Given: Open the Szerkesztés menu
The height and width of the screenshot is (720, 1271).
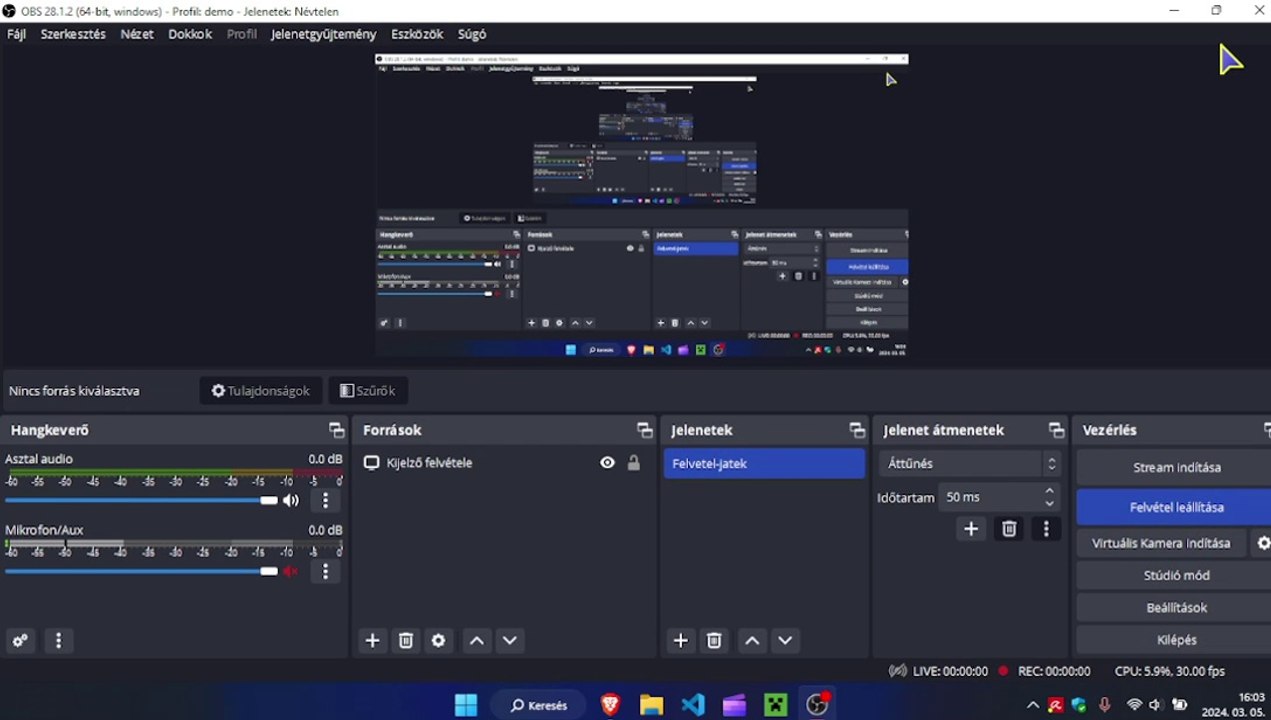Looking at the screenshot, I should 73,34.
